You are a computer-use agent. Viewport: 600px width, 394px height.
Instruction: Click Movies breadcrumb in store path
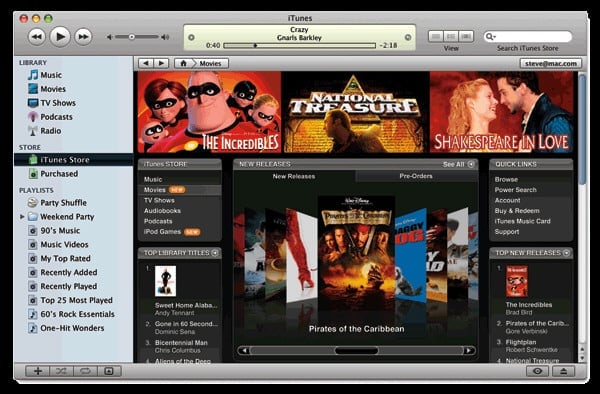[210, 63]
